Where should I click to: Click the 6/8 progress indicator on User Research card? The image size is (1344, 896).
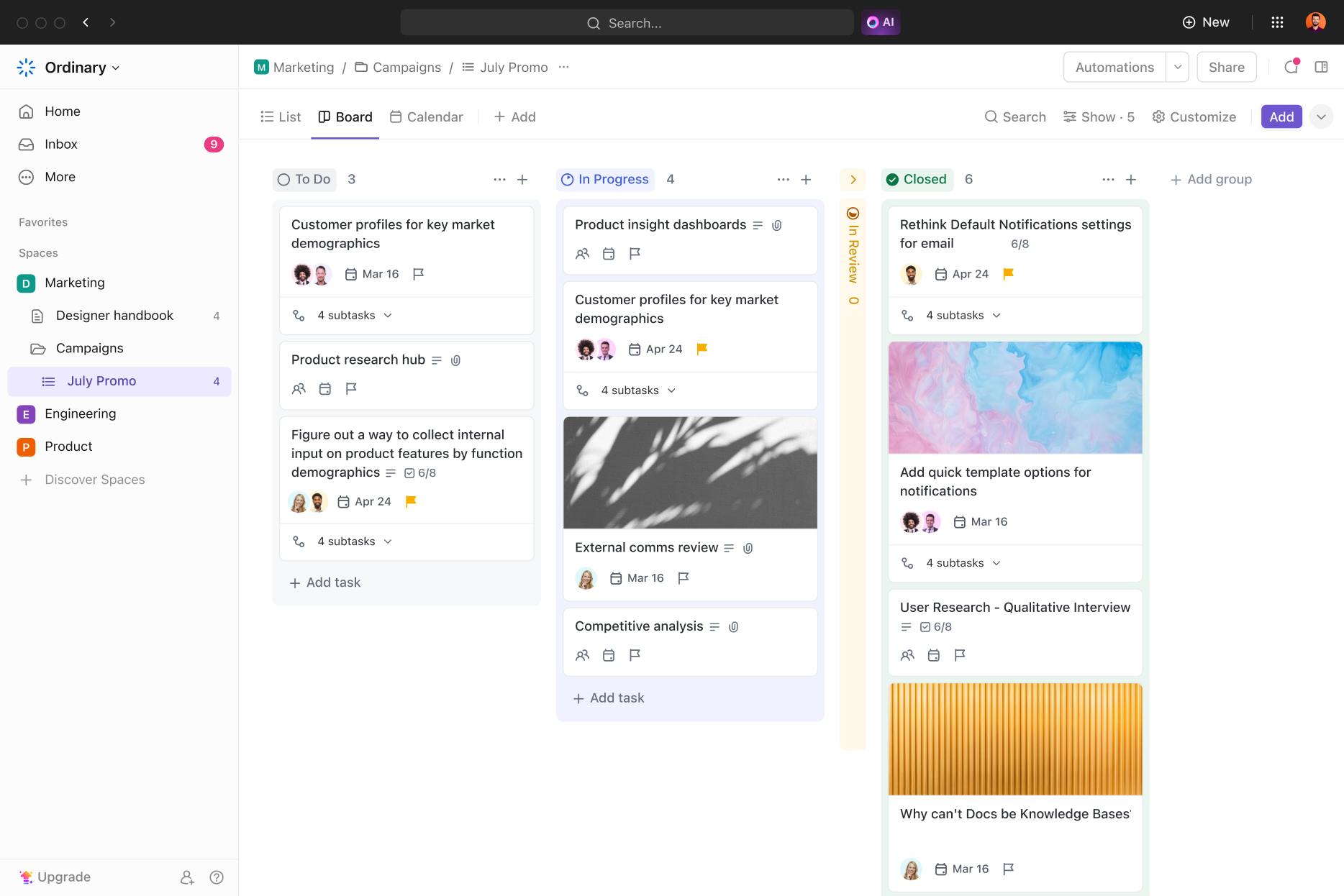pyautogui.click(x=935, y=626)
